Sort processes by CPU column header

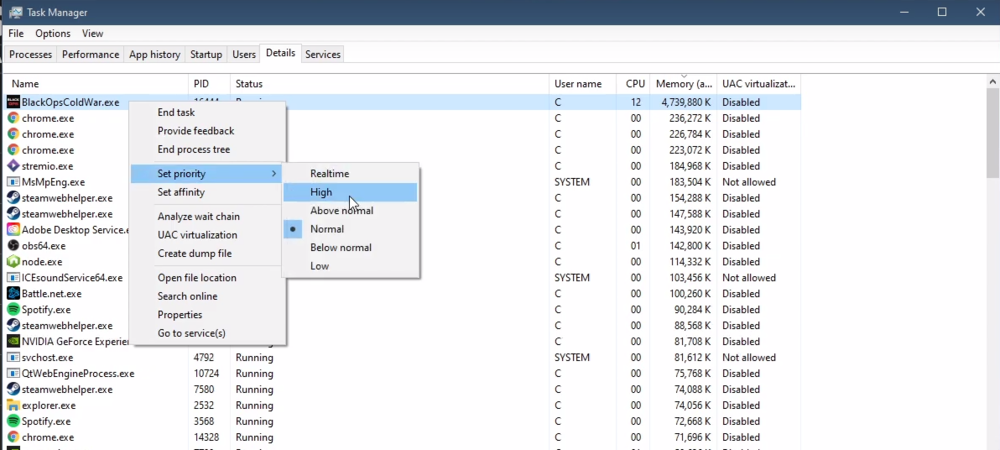point(635,84)
